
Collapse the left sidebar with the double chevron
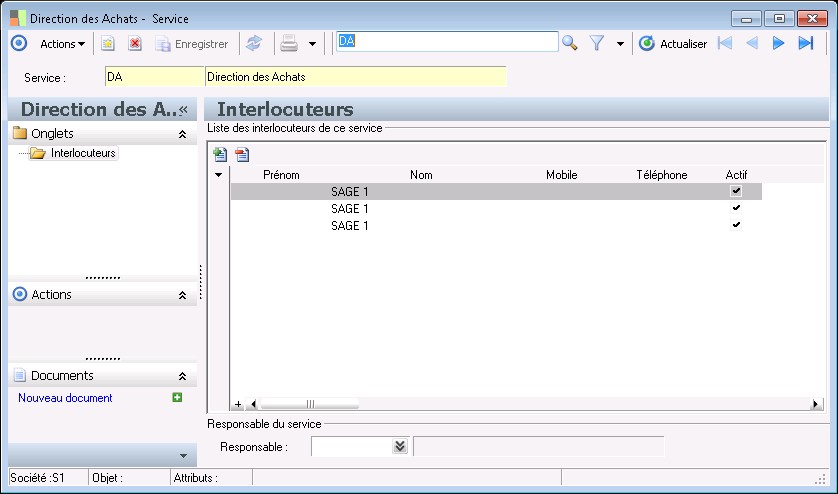click(183, 110)
